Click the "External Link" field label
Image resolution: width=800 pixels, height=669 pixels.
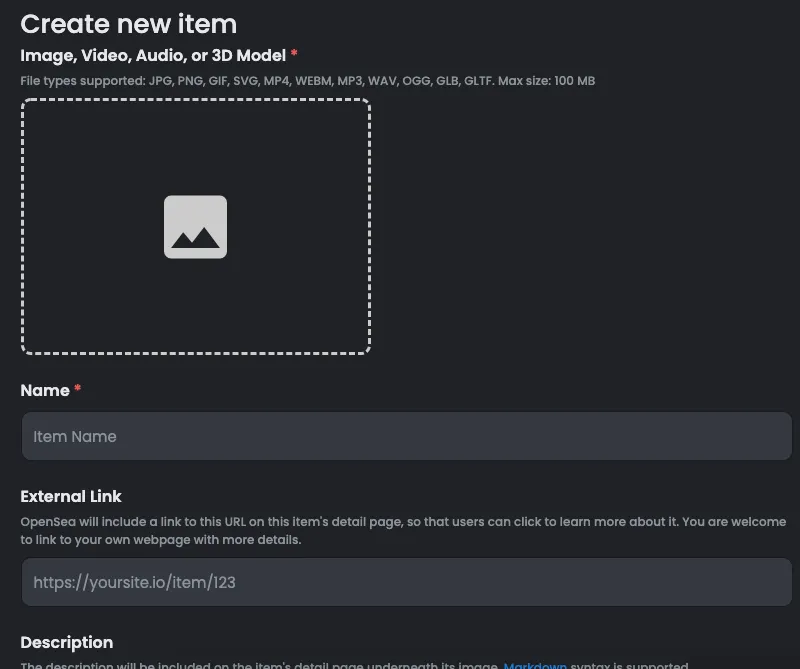[71, 496]
